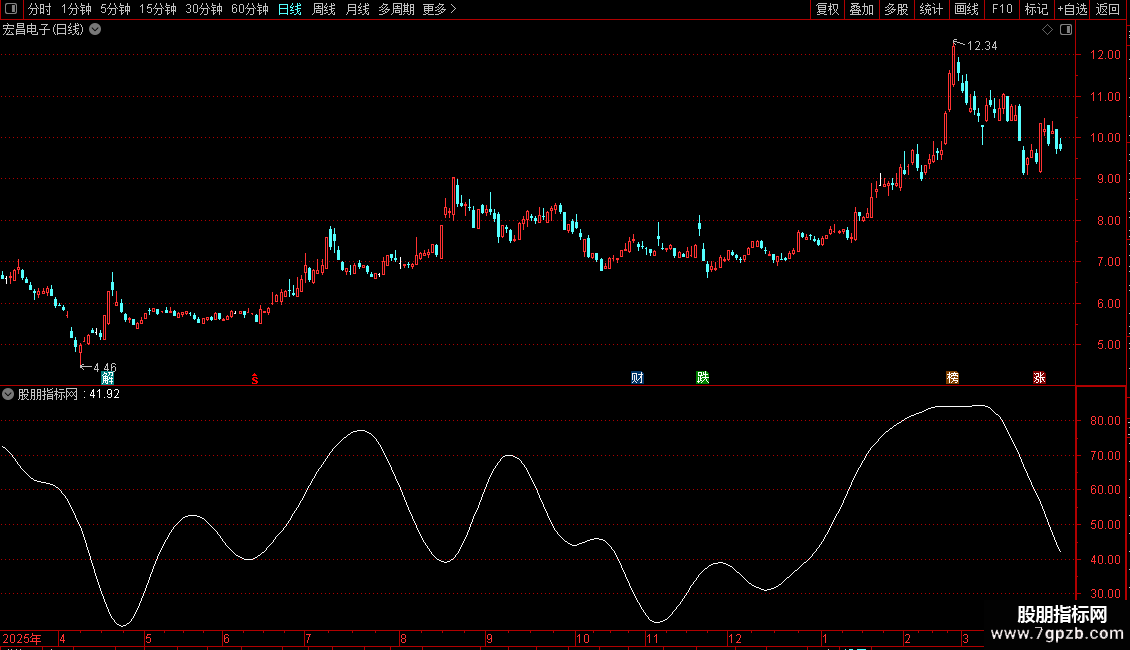Image resolution: width=1130 pixels, height=650 pixels.
Task: Click the red S marker below the chart
Action: 254,379
